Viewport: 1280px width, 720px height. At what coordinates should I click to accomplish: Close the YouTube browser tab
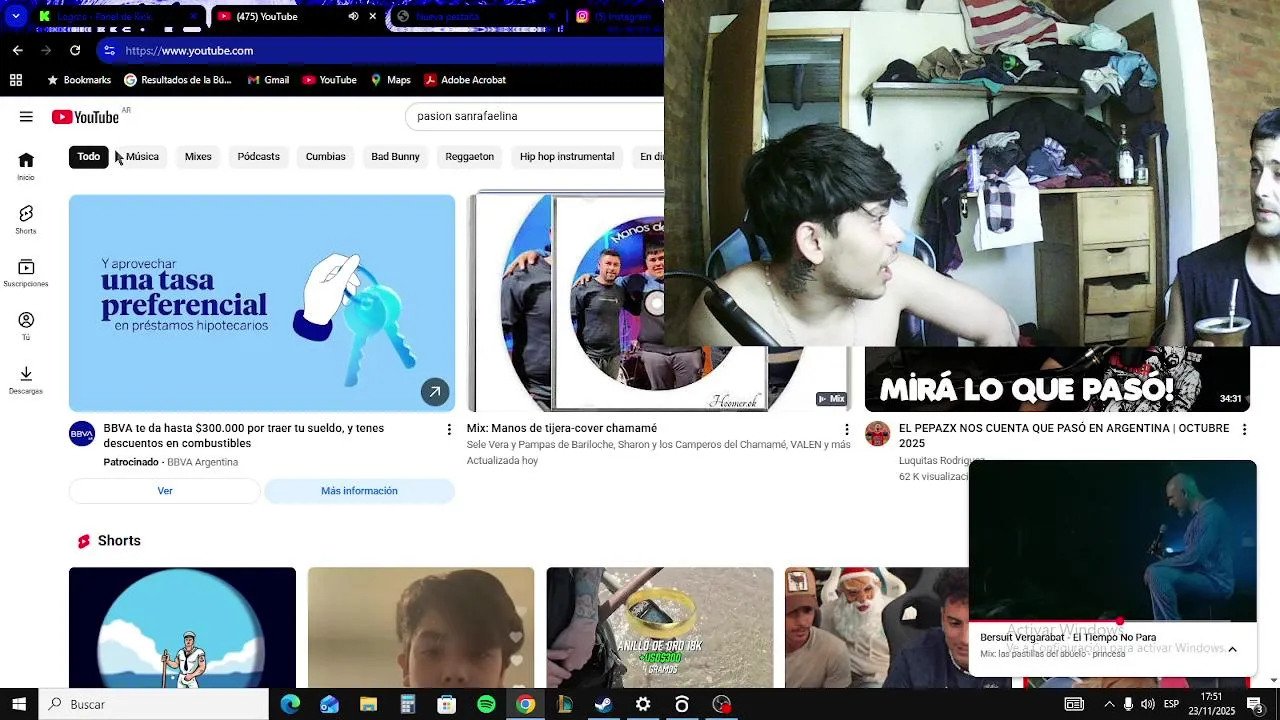click(x=373, y=16)
